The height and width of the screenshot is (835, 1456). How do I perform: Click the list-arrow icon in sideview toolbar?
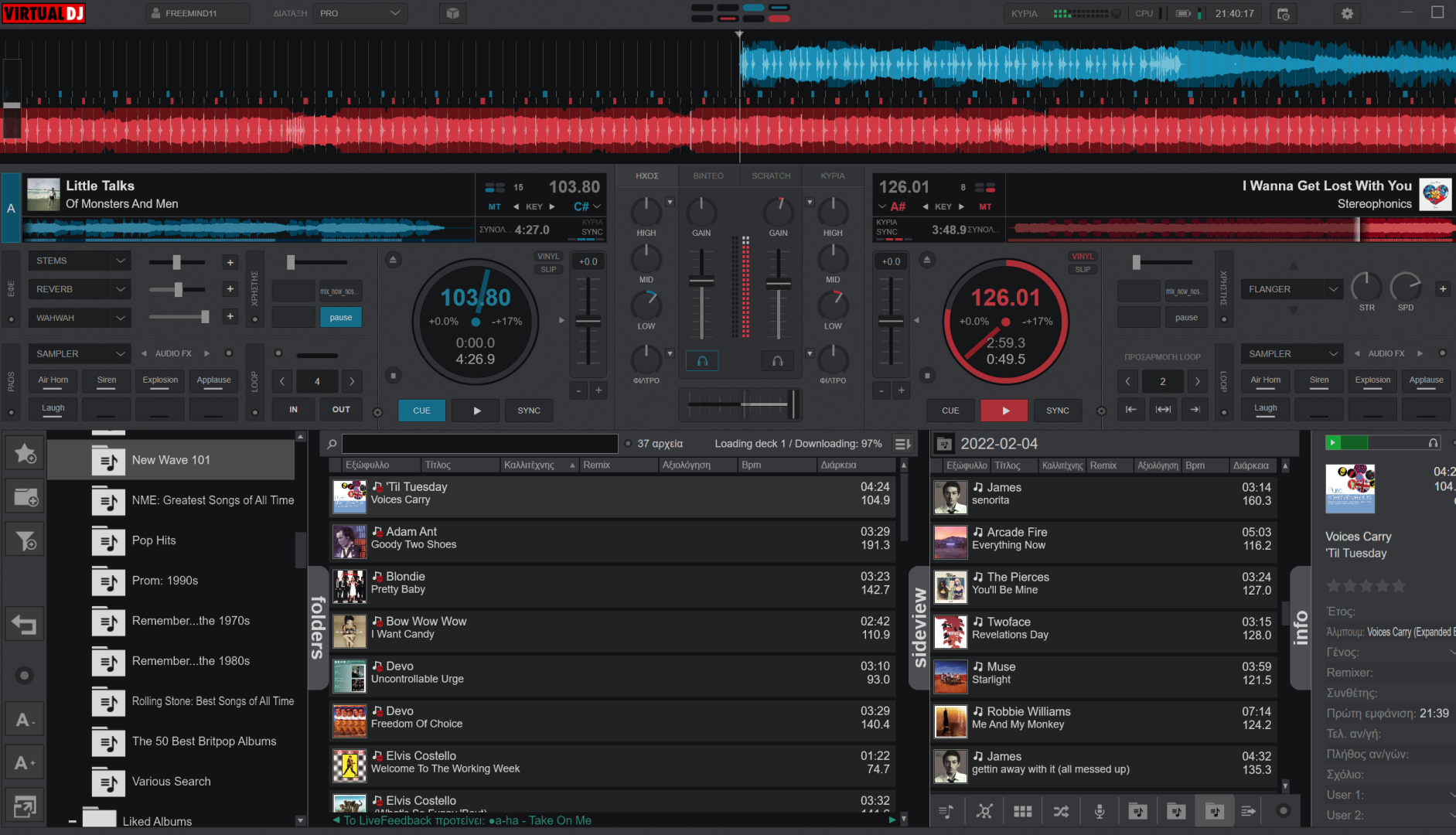click(1248, 811)
